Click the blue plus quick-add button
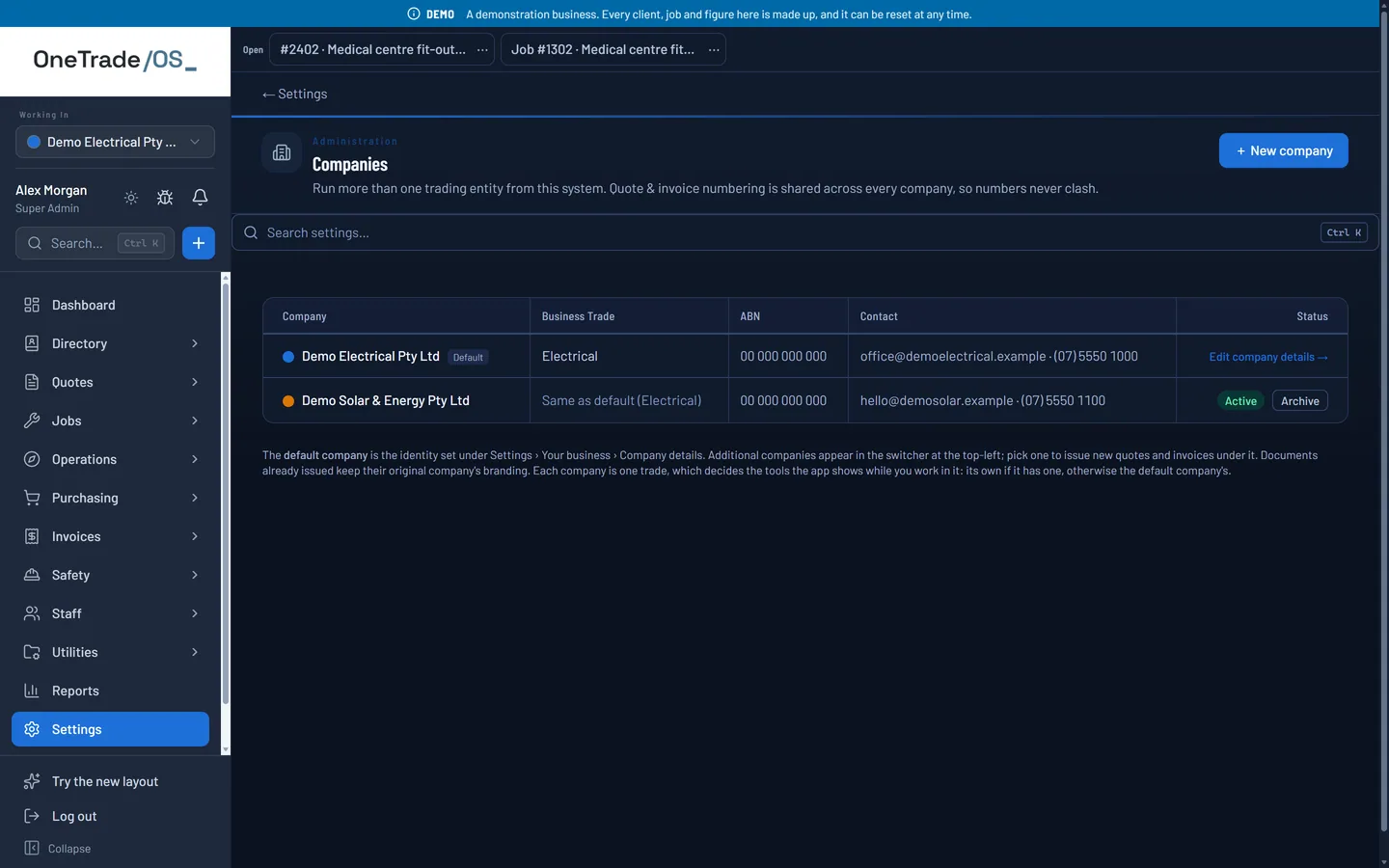This screenshot has height=868, width=1389. pos(199,243)
